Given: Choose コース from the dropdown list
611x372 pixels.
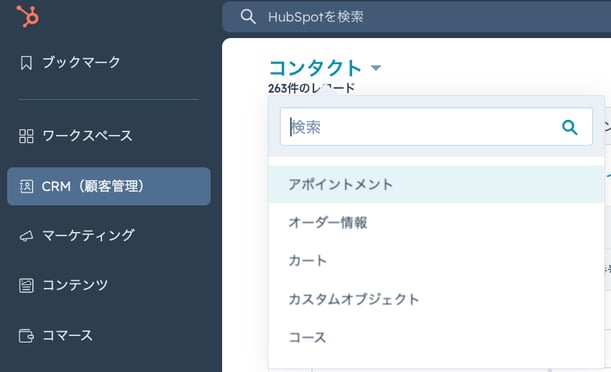Looking at the screenshot, I should pos(436,337).
